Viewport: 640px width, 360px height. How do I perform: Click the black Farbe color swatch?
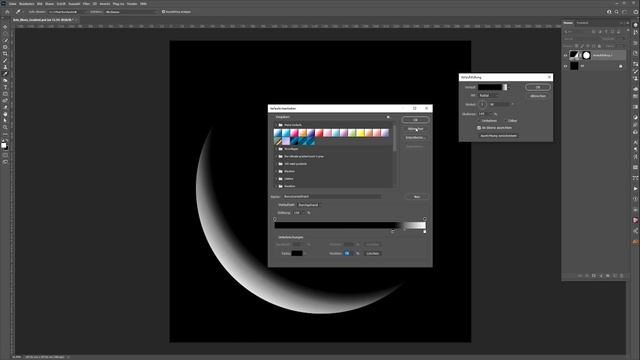297,253
